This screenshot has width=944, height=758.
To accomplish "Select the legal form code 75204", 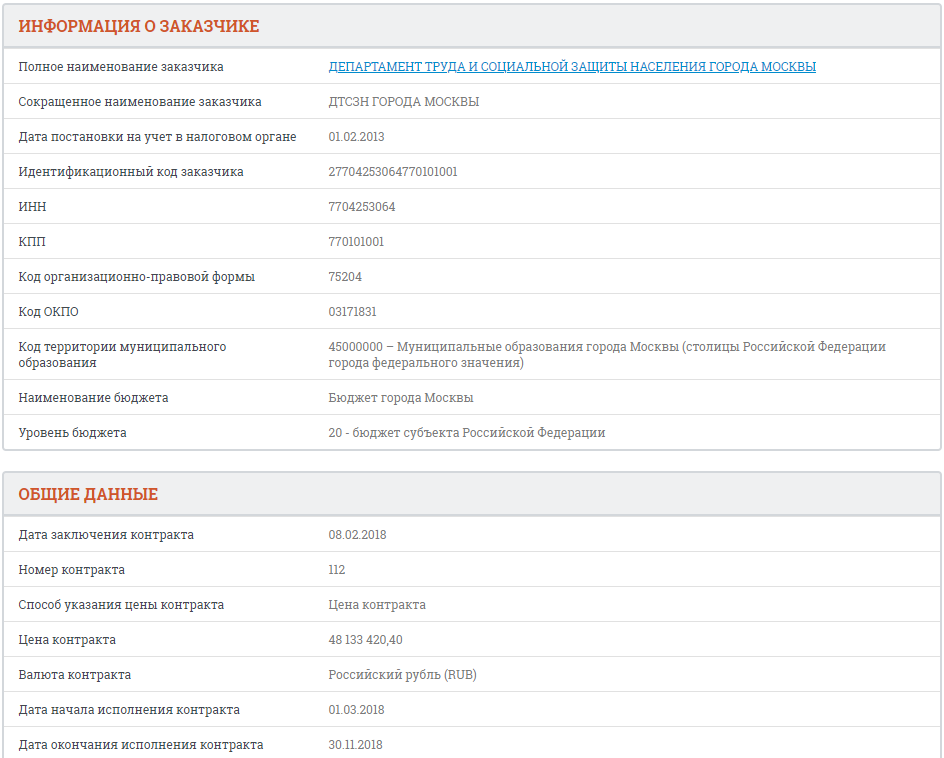I will 345,277.
